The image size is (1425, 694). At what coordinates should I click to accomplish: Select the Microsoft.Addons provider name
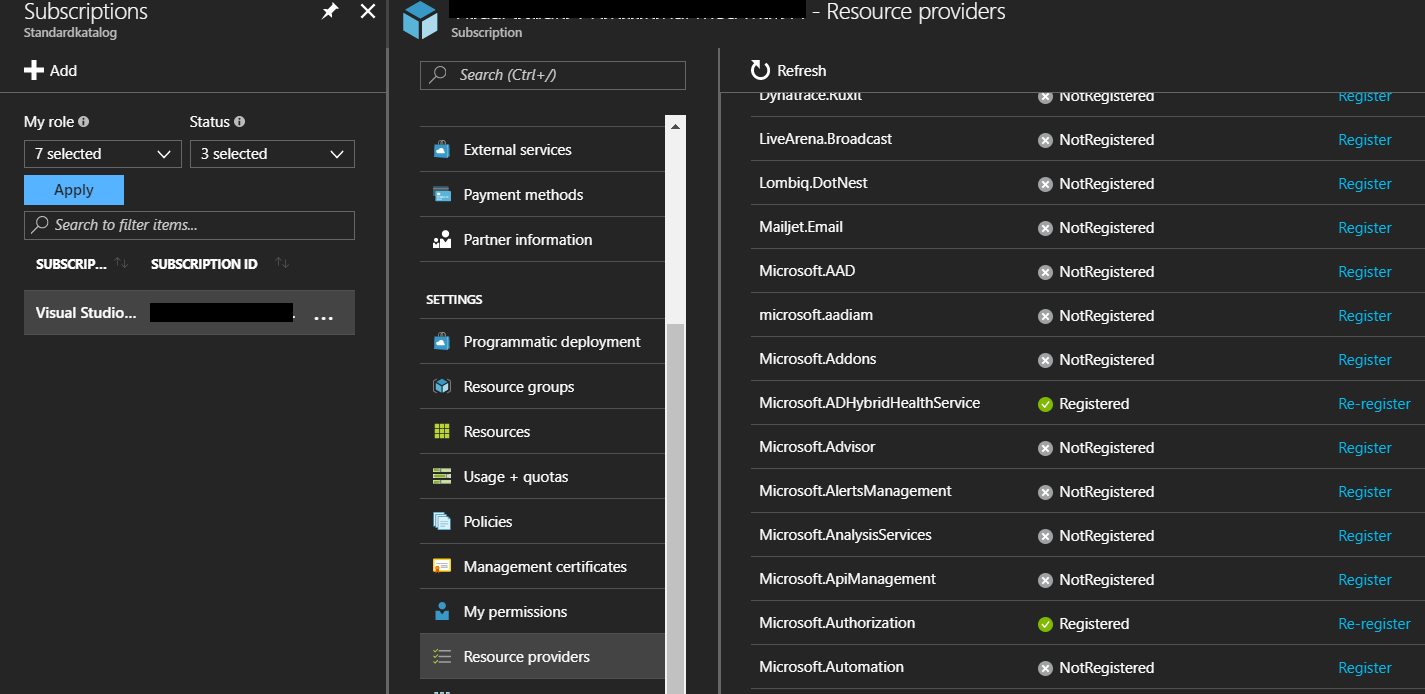click(x=817, y=359)
